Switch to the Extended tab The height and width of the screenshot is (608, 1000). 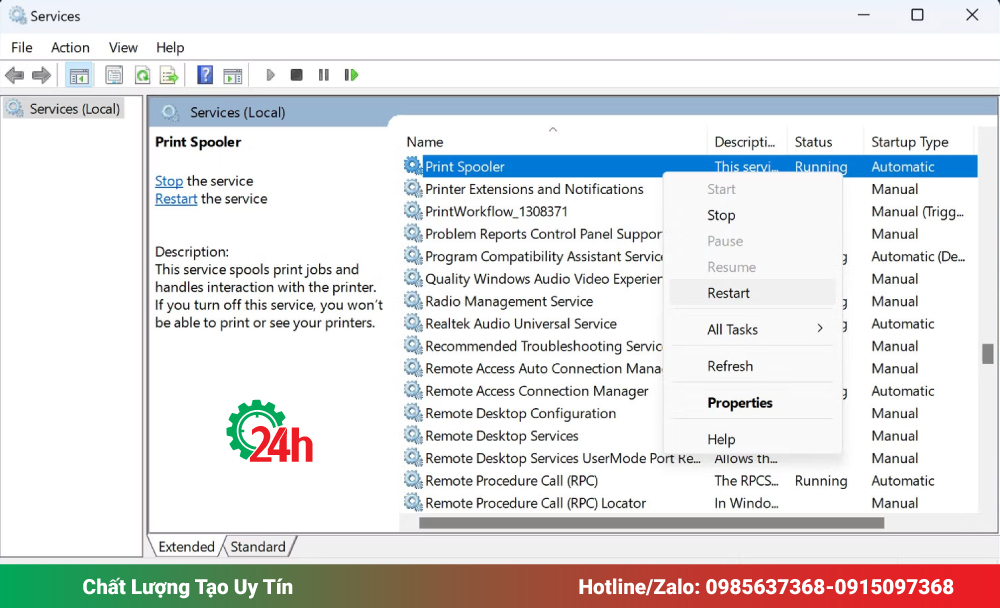point(186,547)
